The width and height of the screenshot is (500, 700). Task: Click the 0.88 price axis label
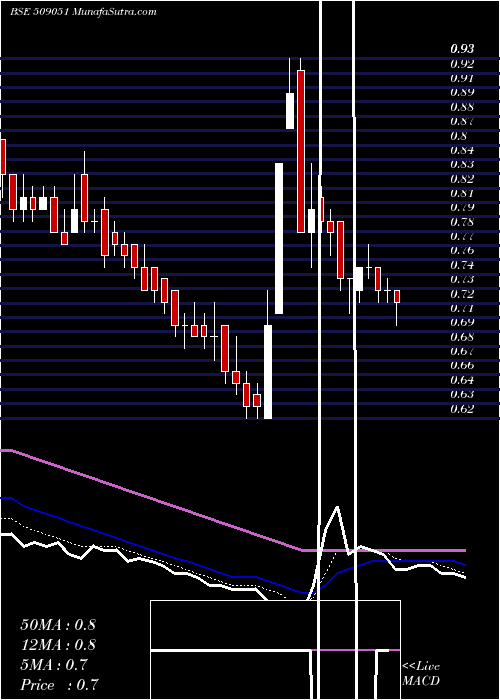click(x=462, y=107)
